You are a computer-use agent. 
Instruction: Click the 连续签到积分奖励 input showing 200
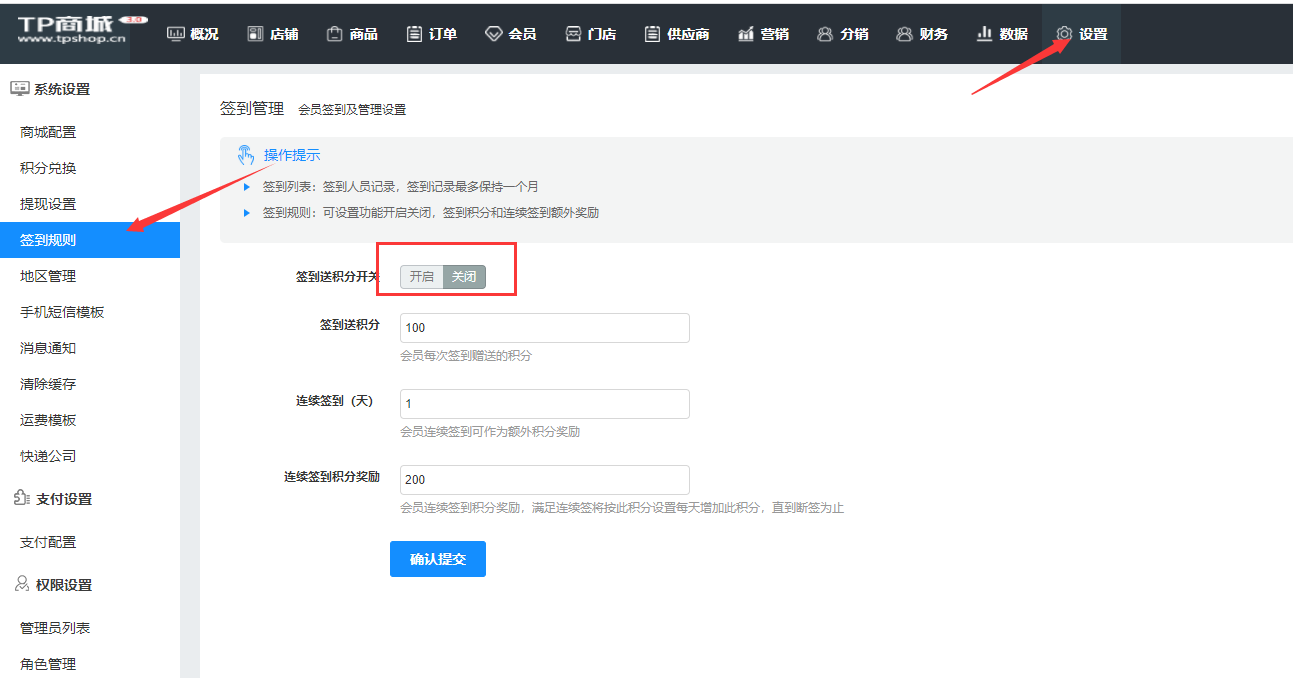[544, 480]
